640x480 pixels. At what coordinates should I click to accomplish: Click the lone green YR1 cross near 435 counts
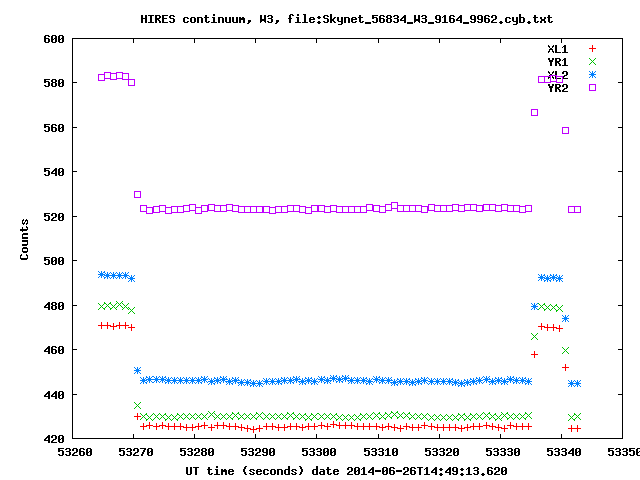coord(138,405)
